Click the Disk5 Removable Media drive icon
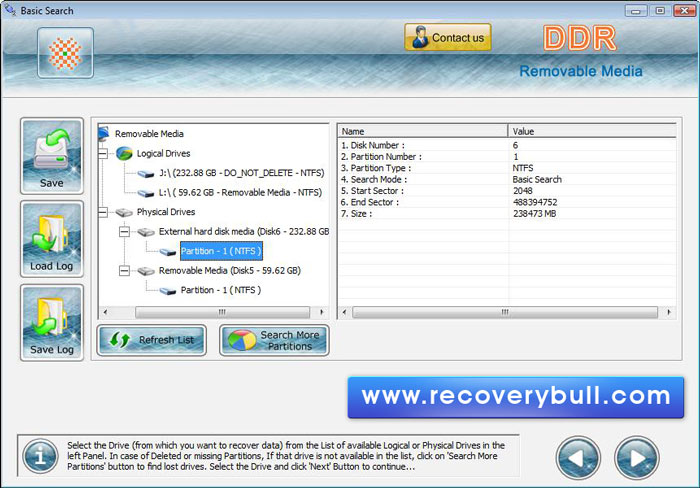Image resolution: width=700 pixels, height=488 pixels. coord(146,271)
